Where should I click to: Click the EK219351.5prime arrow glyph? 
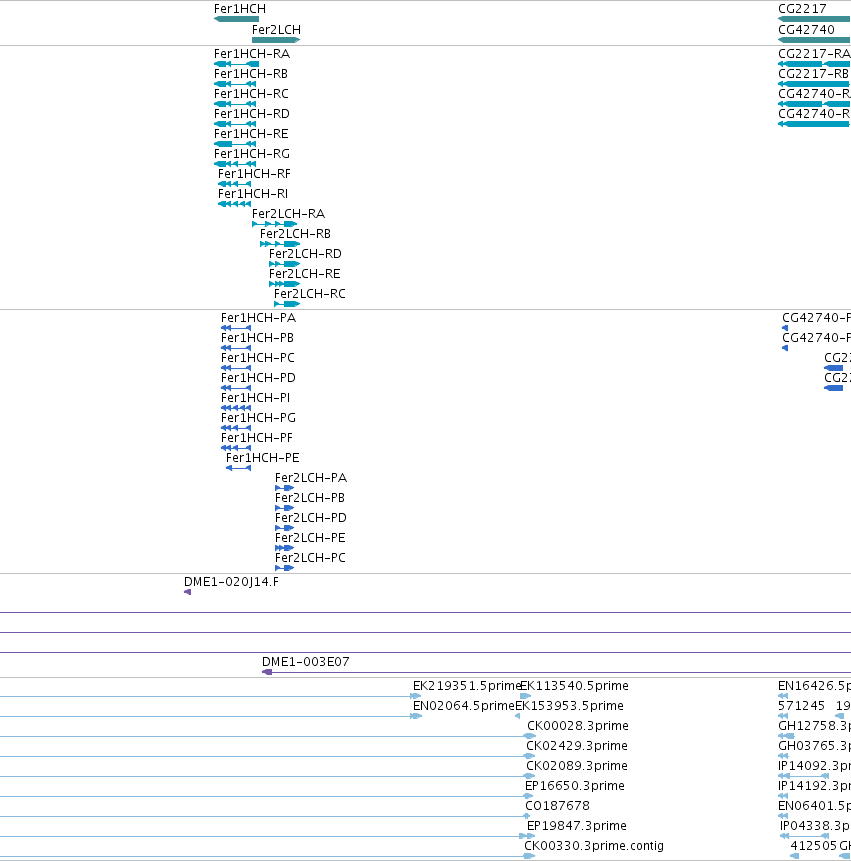click(416, 696)
